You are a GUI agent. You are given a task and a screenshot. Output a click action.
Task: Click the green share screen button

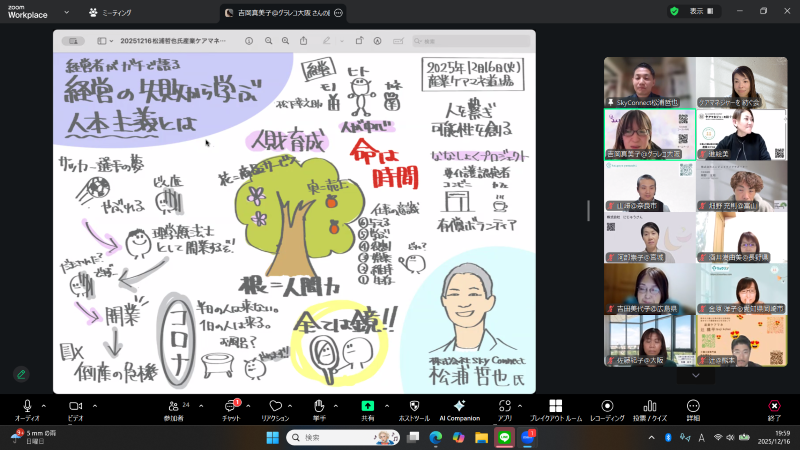[x=367, y=405]
